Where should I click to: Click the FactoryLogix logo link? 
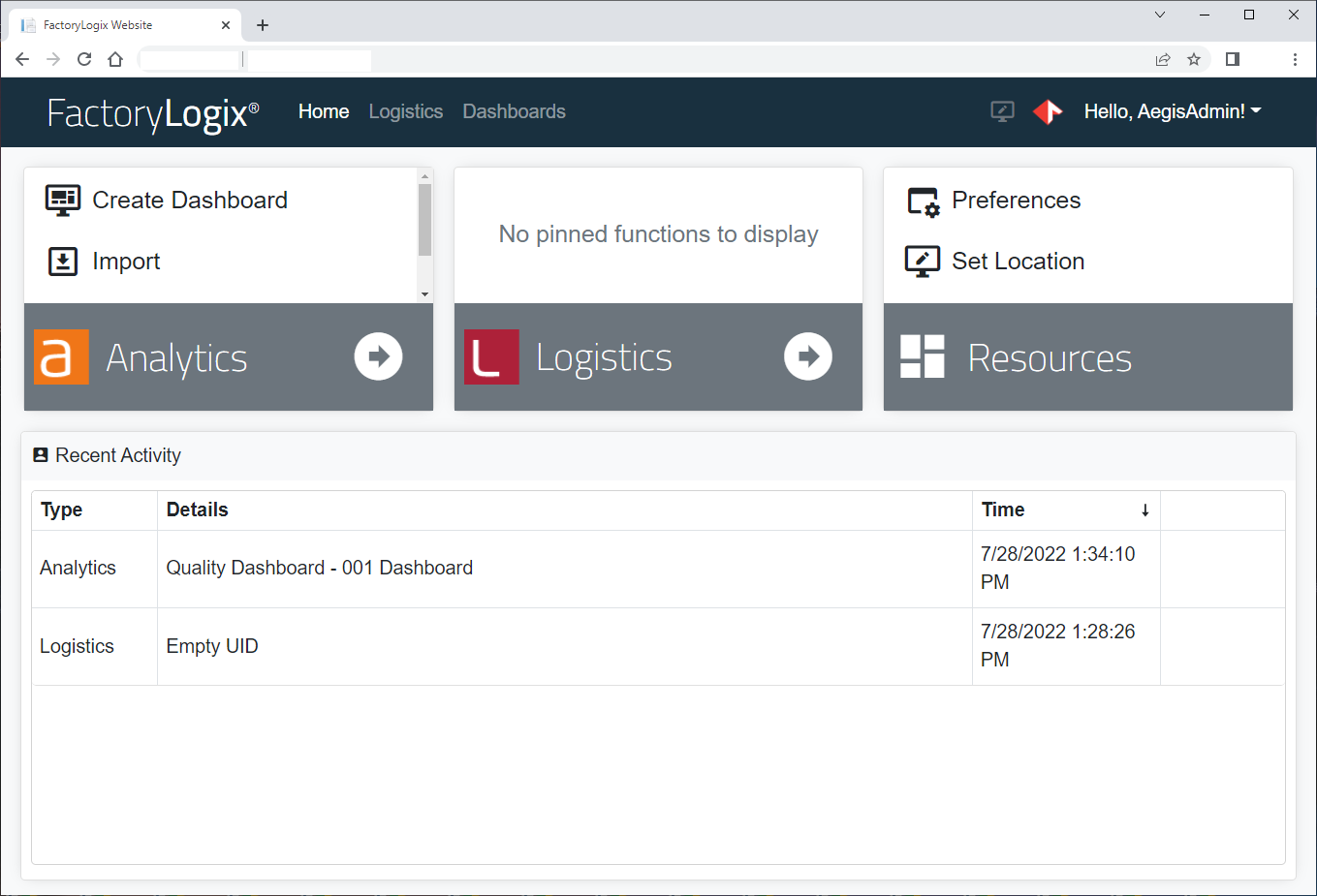(153, 113)
